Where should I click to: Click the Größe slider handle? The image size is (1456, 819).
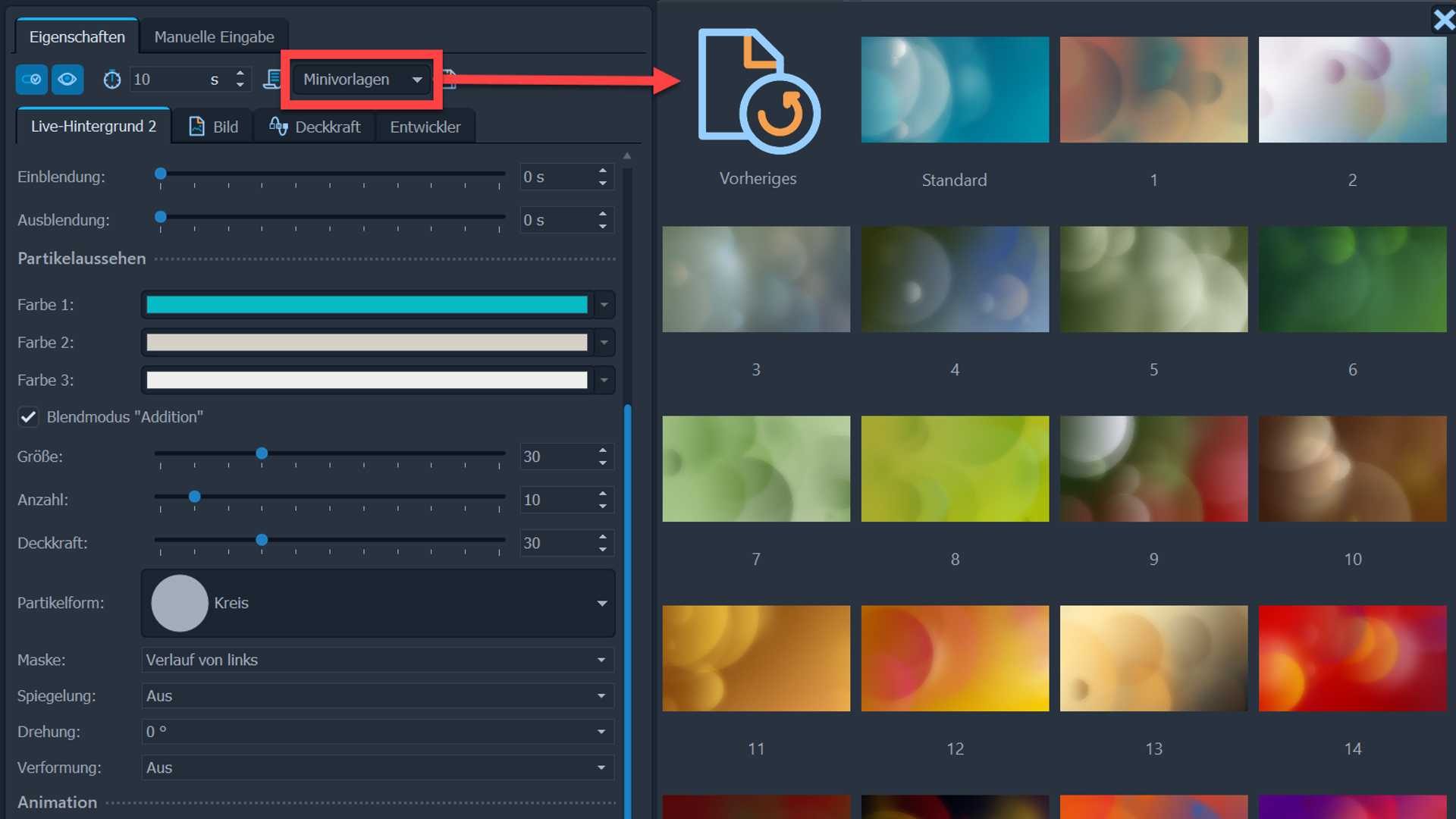262,453
